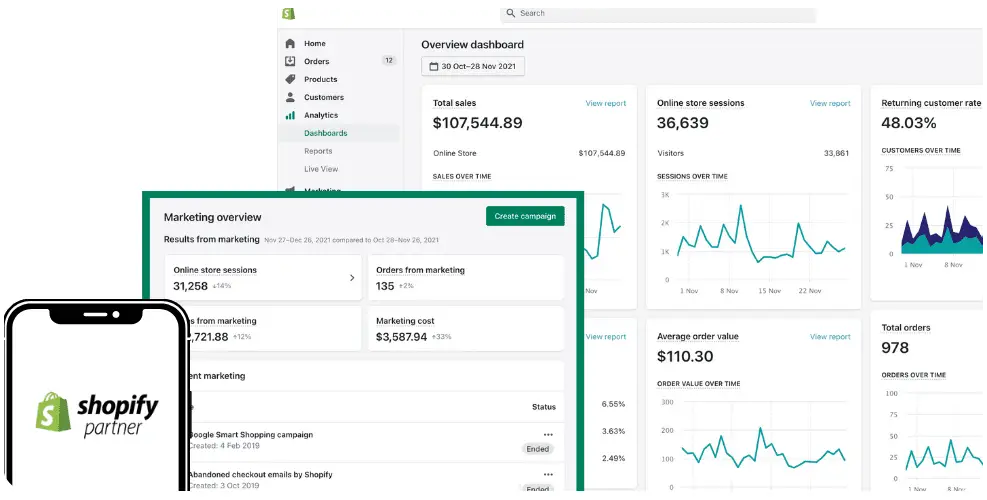Click the Overview dashboard title

point(472,45)
